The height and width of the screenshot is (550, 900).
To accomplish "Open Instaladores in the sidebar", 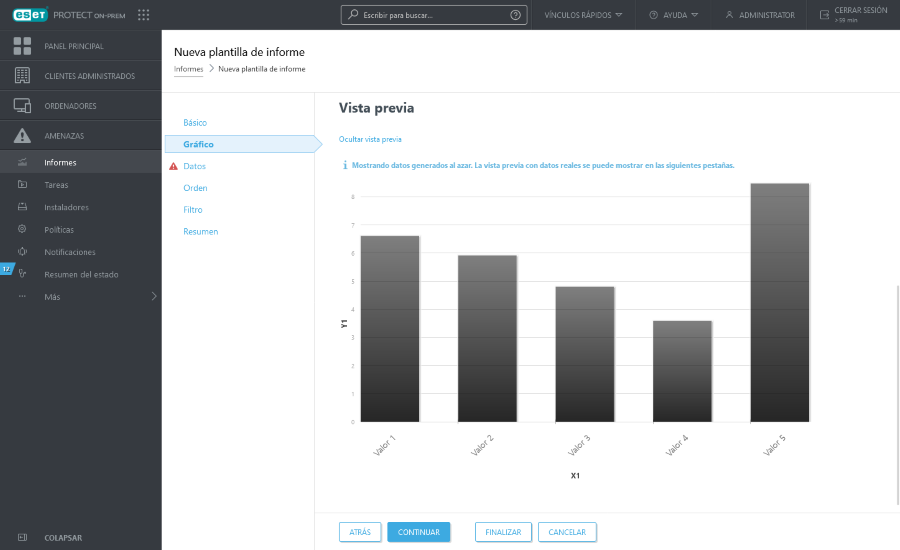I will click(80, 207).
